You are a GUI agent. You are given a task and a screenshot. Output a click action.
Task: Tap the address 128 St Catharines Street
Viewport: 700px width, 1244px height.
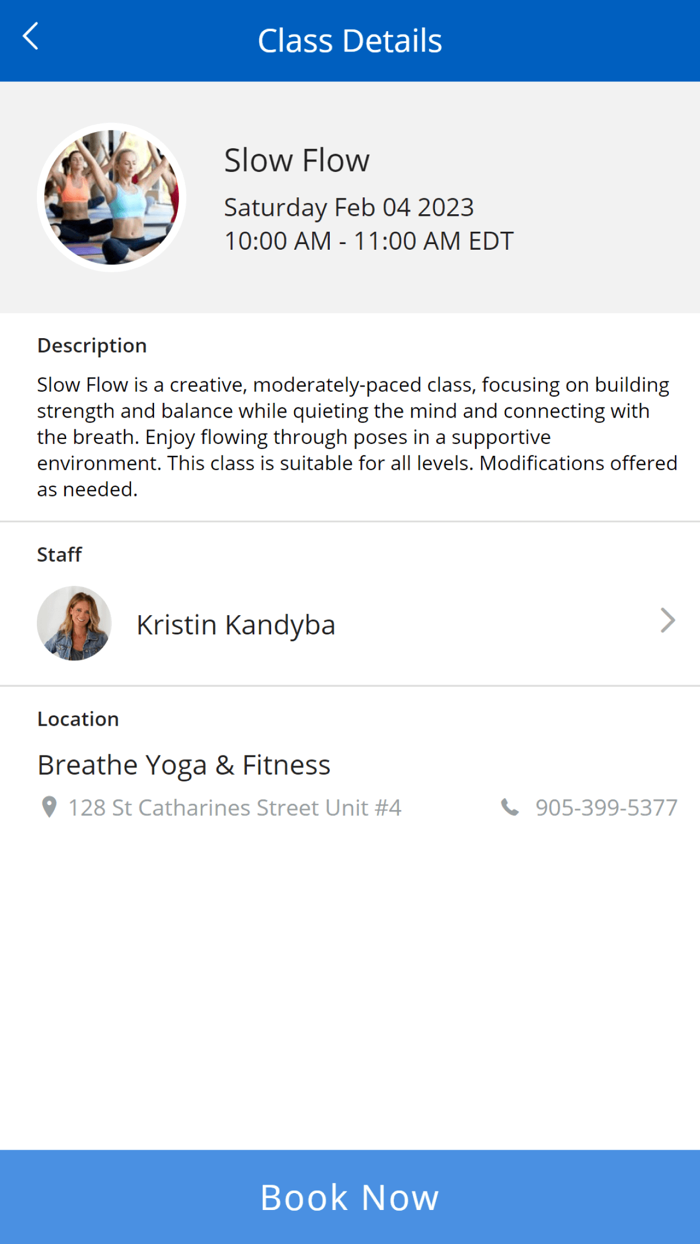click(235, 807)
